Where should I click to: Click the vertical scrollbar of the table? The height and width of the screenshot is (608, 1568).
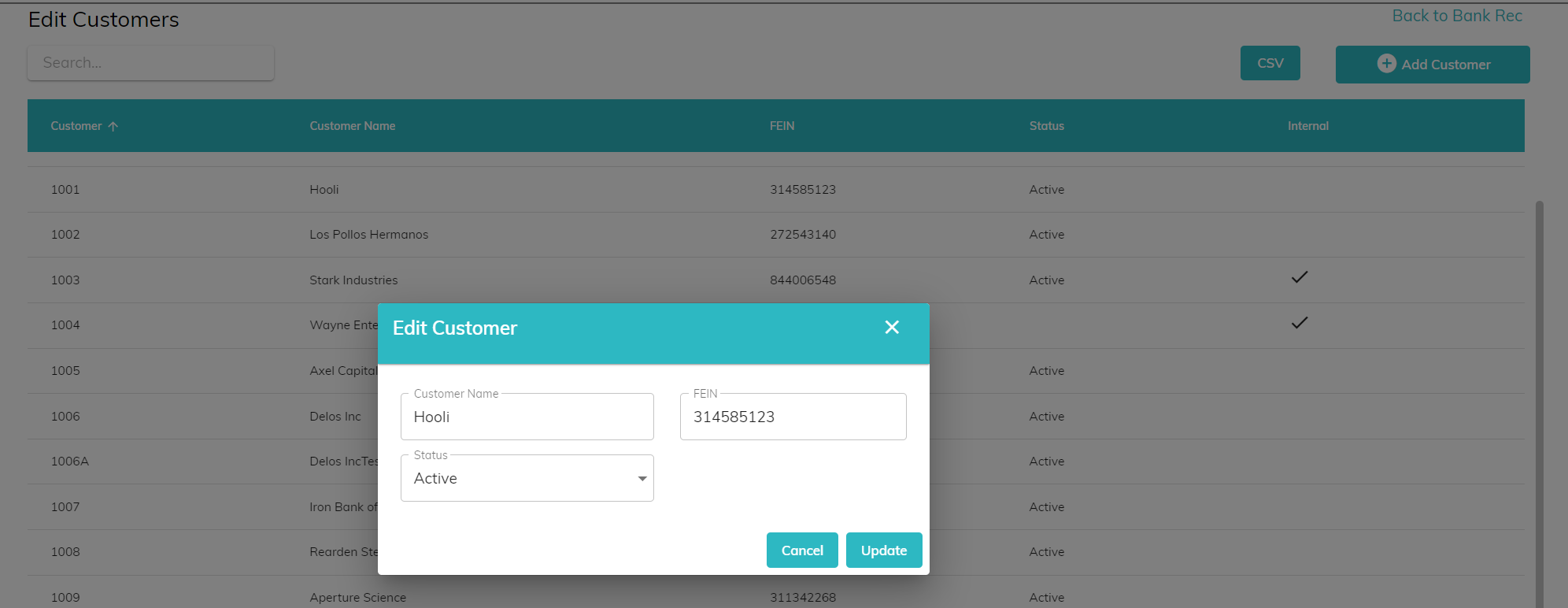point(1539,394)
